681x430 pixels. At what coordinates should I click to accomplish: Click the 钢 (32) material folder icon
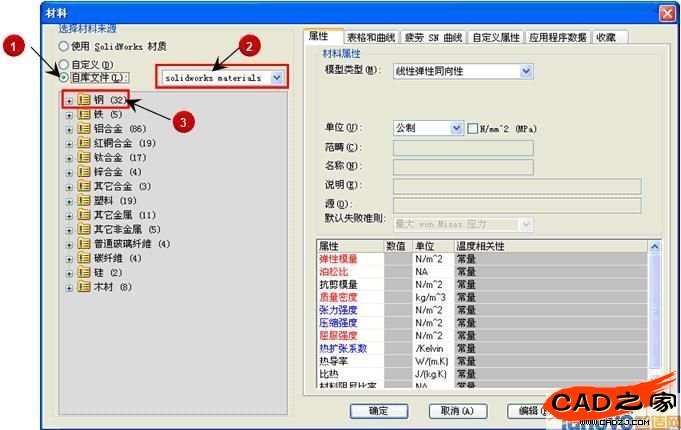click(84, 100)
